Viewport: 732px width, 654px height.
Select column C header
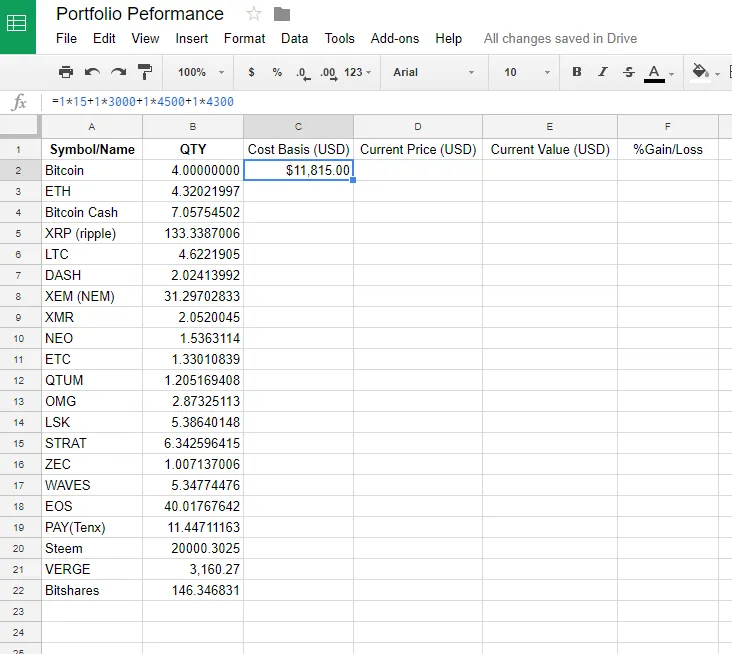pyautogui.click(x=298, y=127)
